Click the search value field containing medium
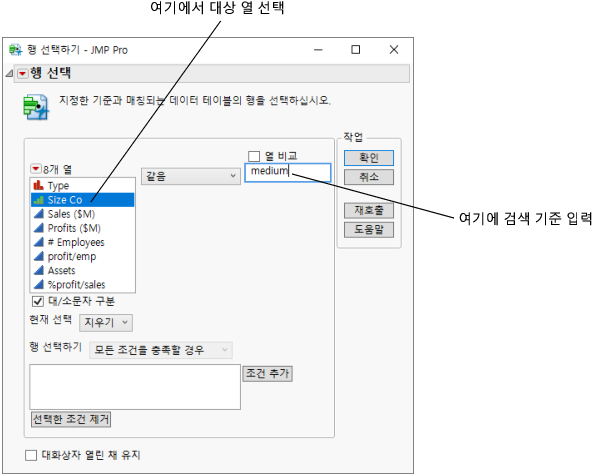 pyautogui.click(x=288, y=172)
